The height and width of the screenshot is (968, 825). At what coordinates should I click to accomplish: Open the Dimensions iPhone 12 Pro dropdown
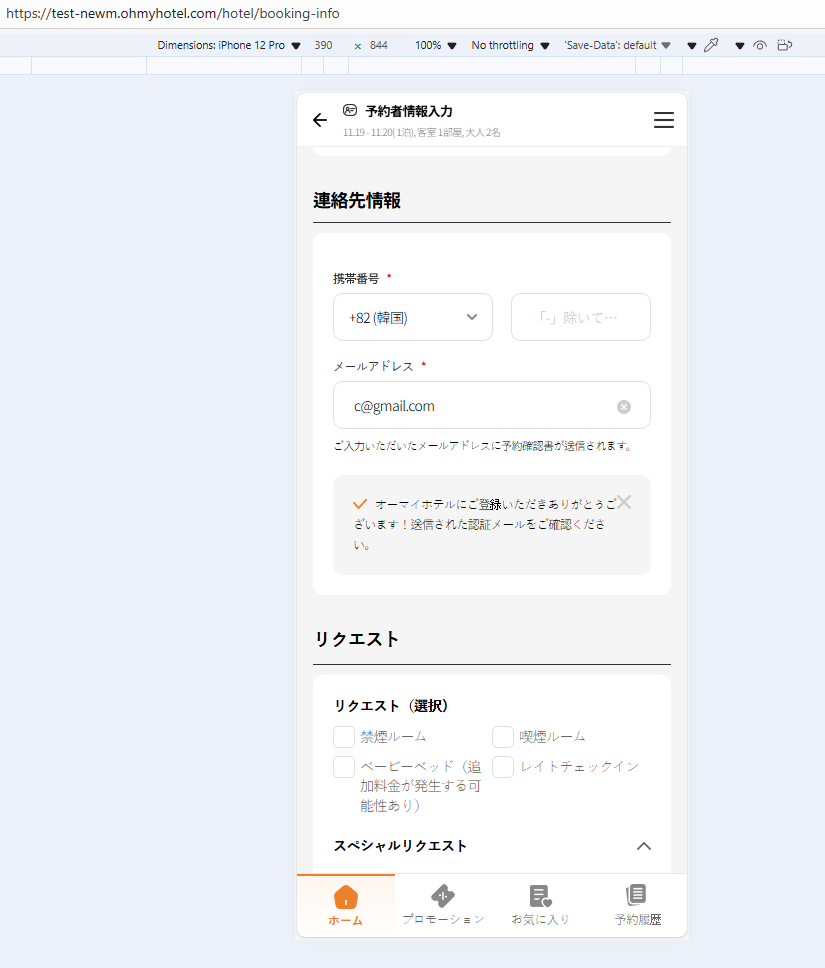click(x=228, y=45)
